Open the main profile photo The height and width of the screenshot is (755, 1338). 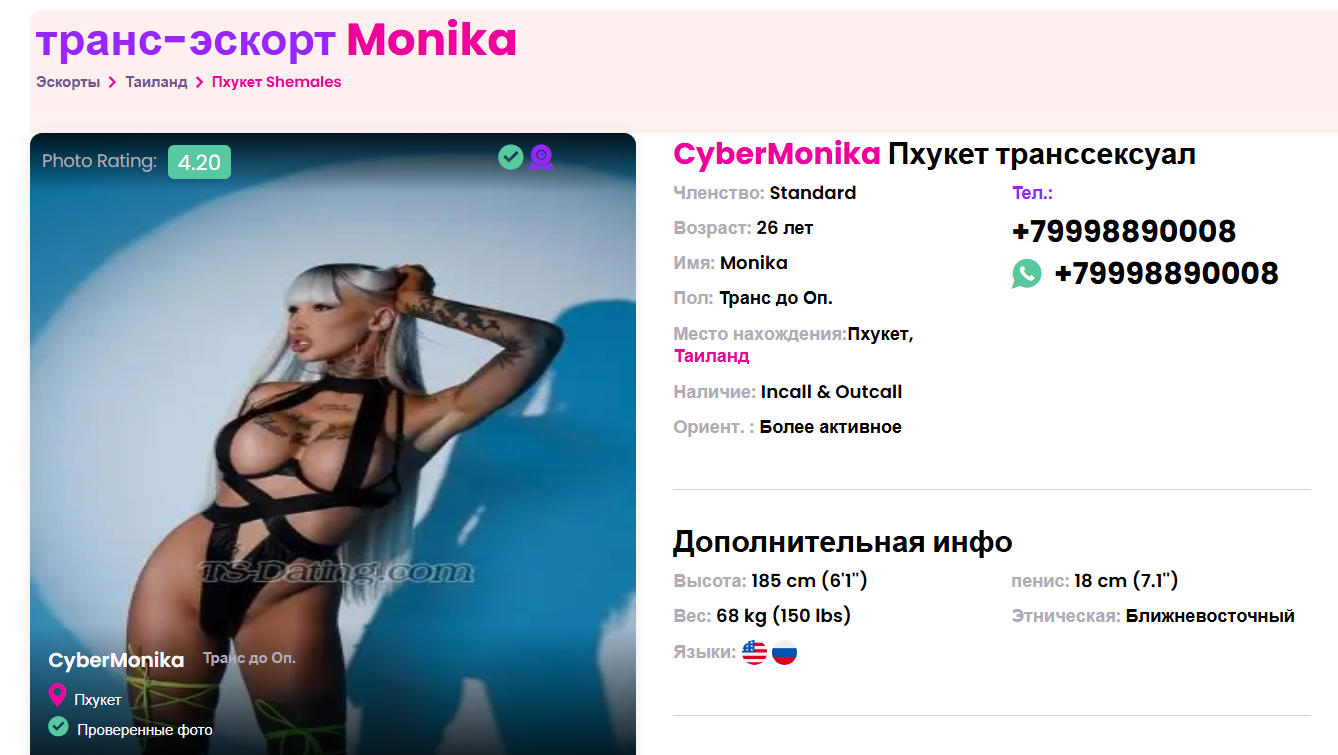333,444
